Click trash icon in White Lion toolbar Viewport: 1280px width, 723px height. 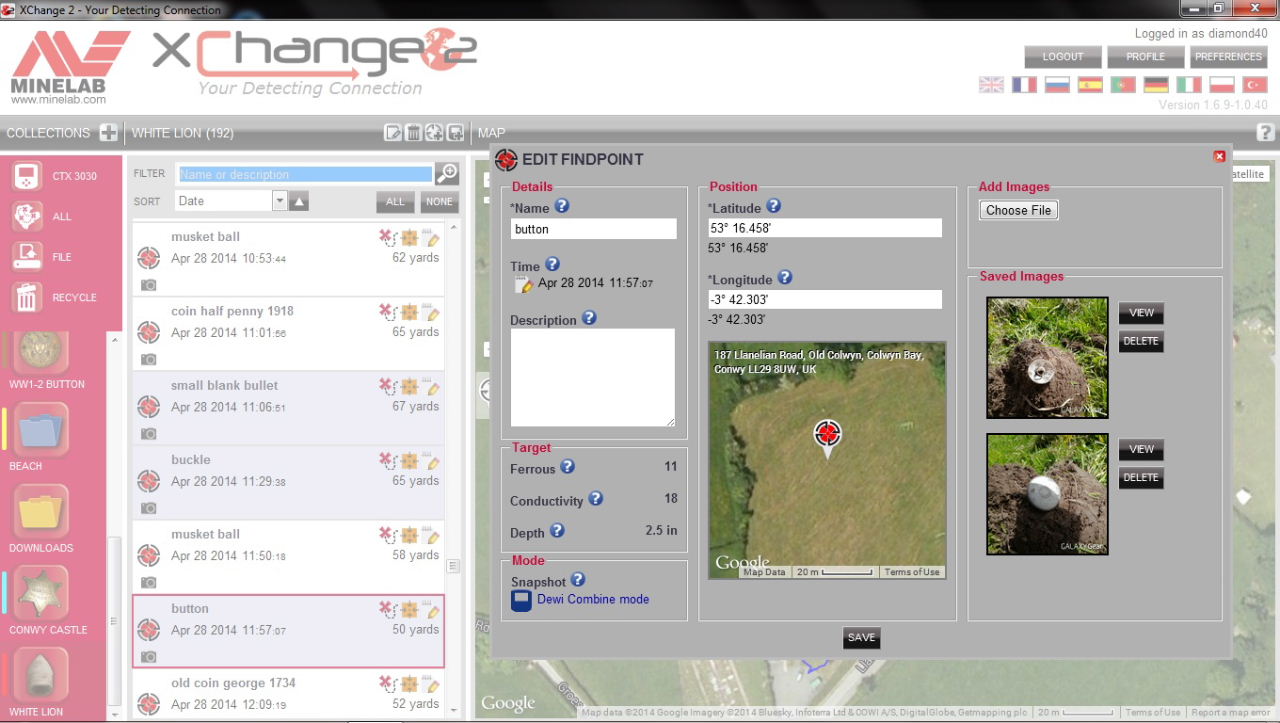(x=413, y=133)
